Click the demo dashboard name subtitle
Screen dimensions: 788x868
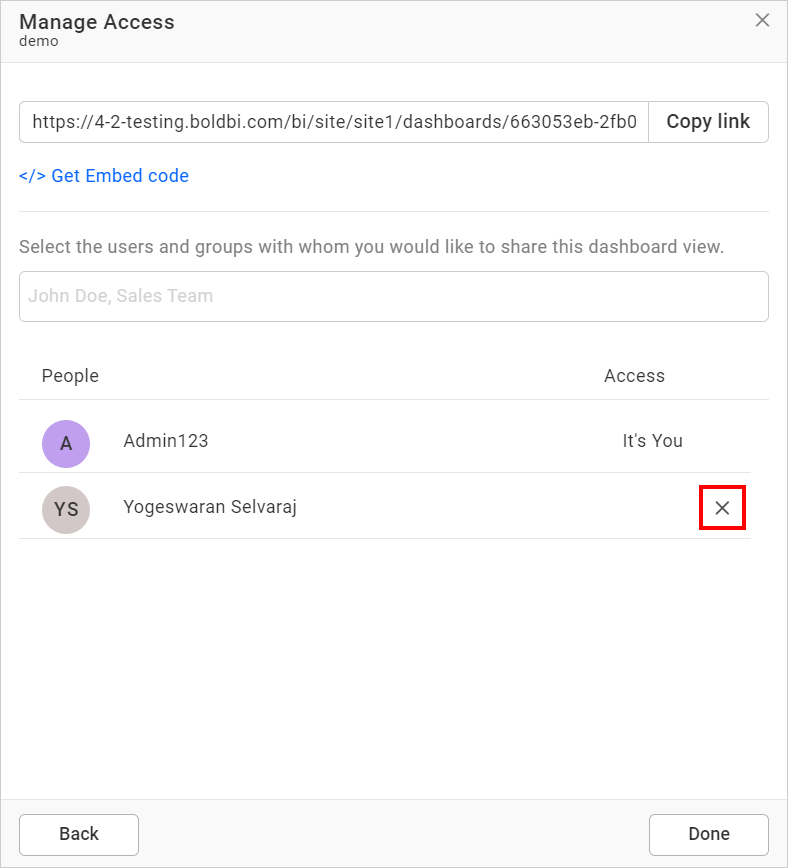point(39,42)
